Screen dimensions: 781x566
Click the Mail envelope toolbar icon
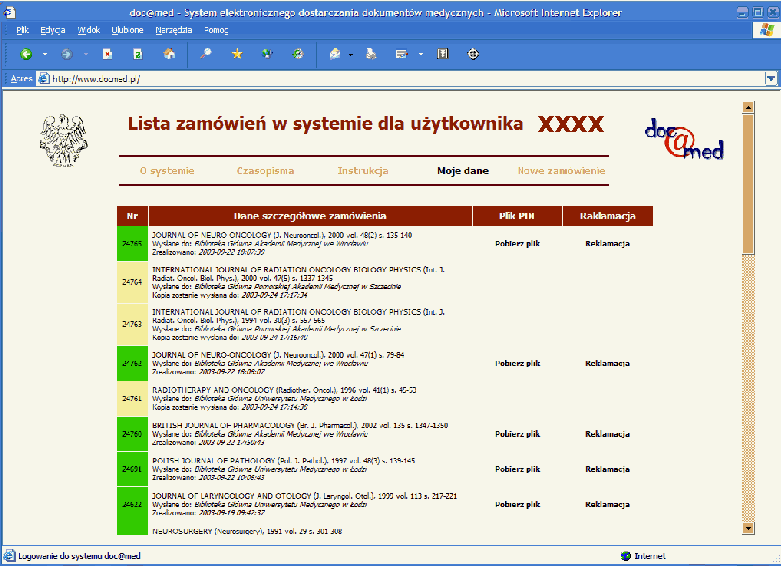[x=335, y=54]
